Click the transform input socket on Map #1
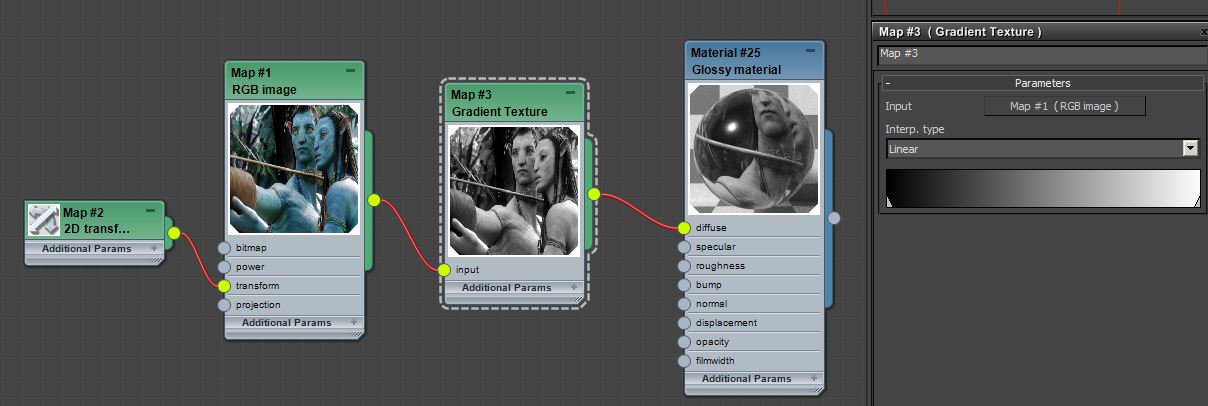 point(224,286)
